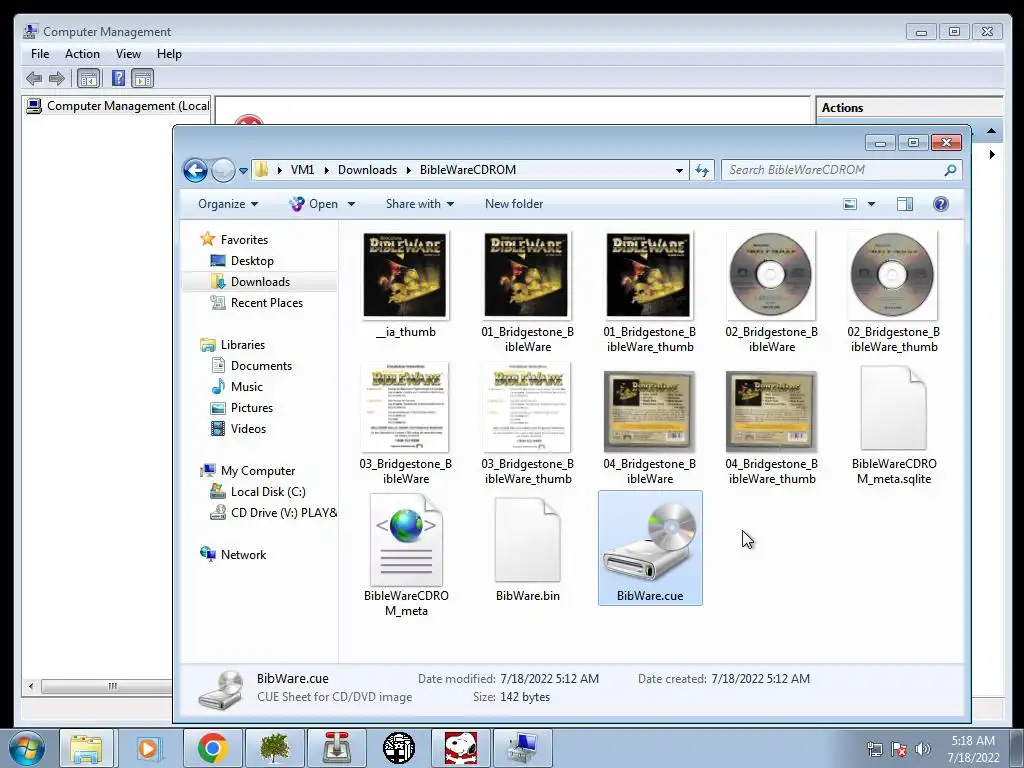Viewport: 1024px width, 768px height.
Task: Open Google Chrome from taskbar
Action: 212,748
